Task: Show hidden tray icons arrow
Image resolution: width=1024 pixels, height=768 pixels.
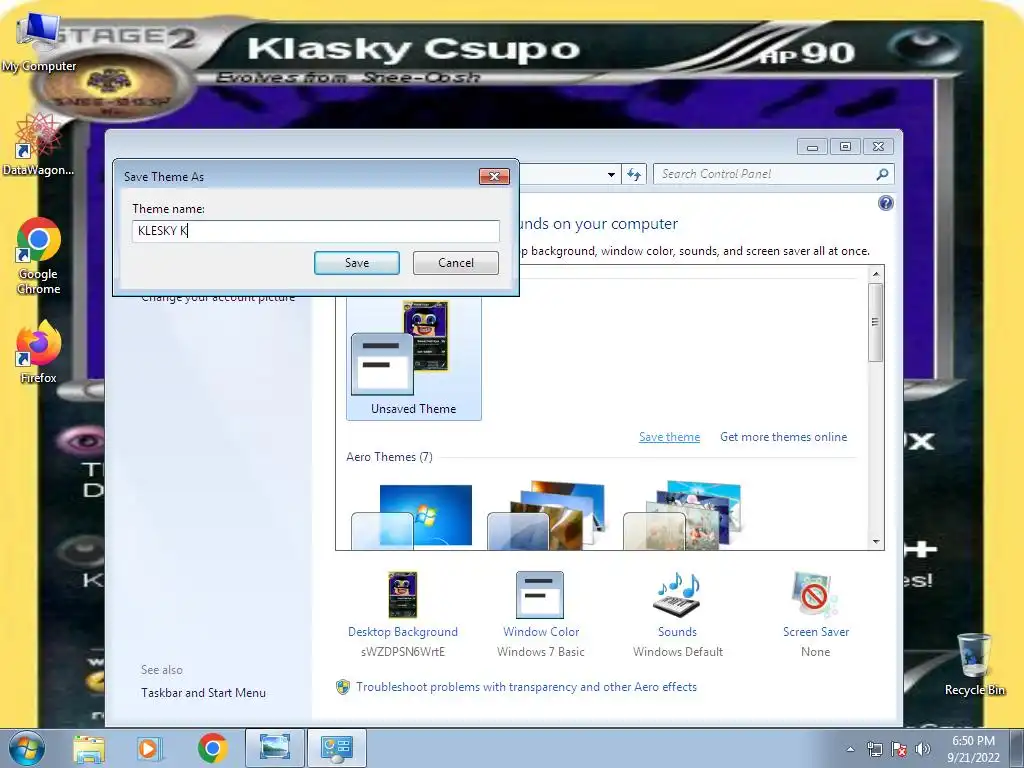Action: coord(850,749)
